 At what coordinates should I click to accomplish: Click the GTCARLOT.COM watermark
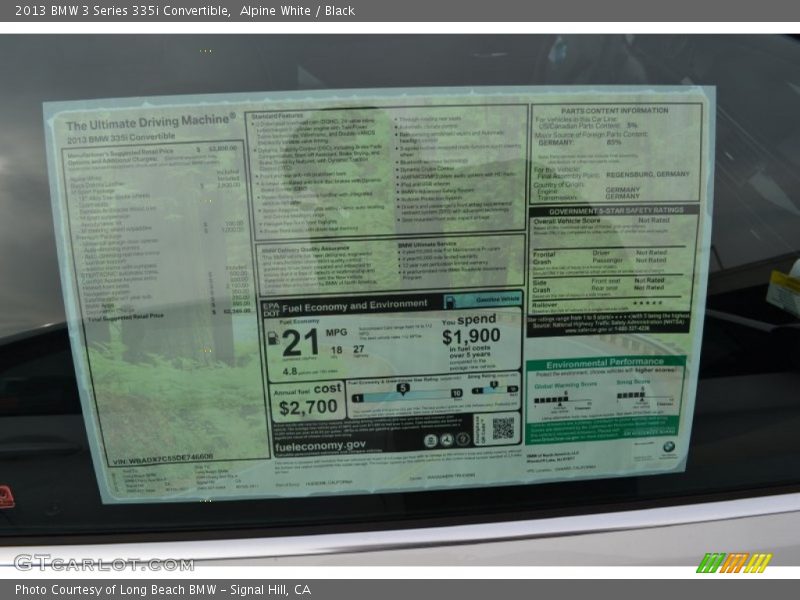pyautogui.click(x=103, y=562)
